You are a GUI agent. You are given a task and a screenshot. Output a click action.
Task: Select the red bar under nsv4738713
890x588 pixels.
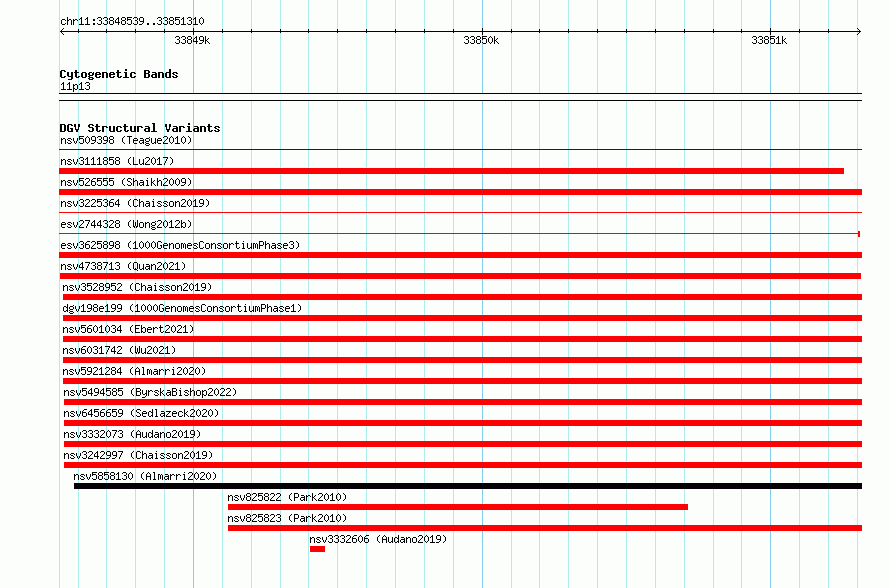[460, 276]
